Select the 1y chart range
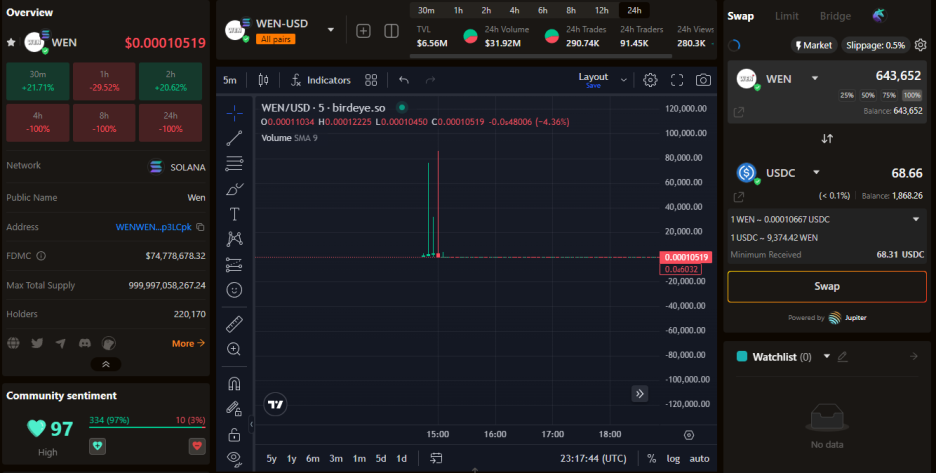 291,459
